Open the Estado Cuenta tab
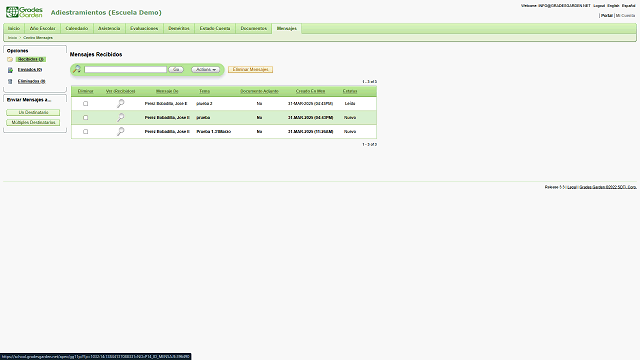Screen dimensions: 640x360 click(215, 29)
